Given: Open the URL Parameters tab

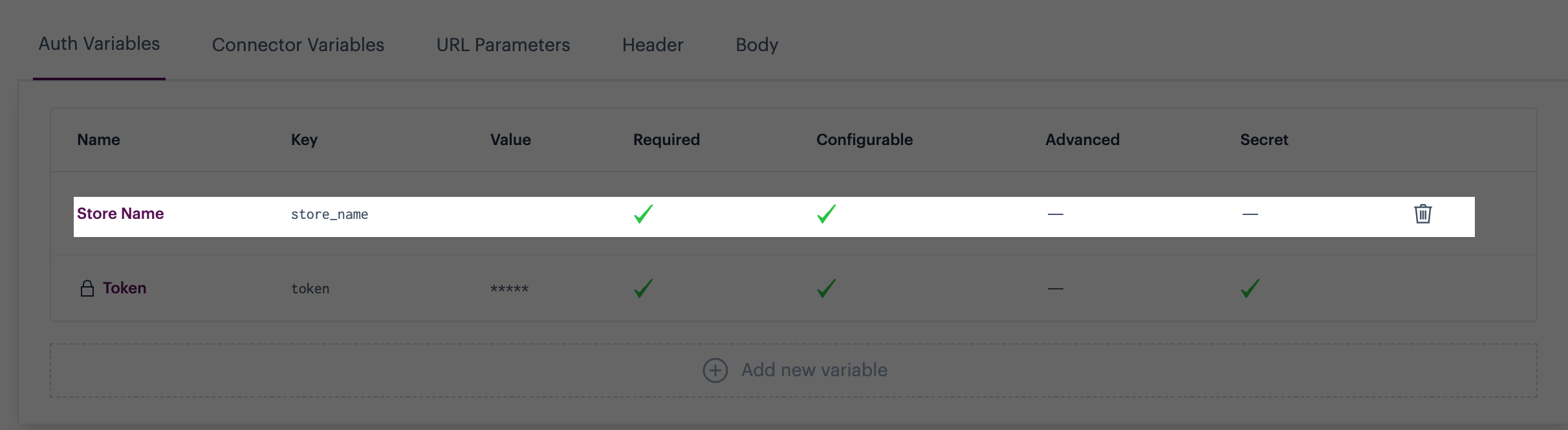Looking at the screenshot, I should click(x=503, y=45).
